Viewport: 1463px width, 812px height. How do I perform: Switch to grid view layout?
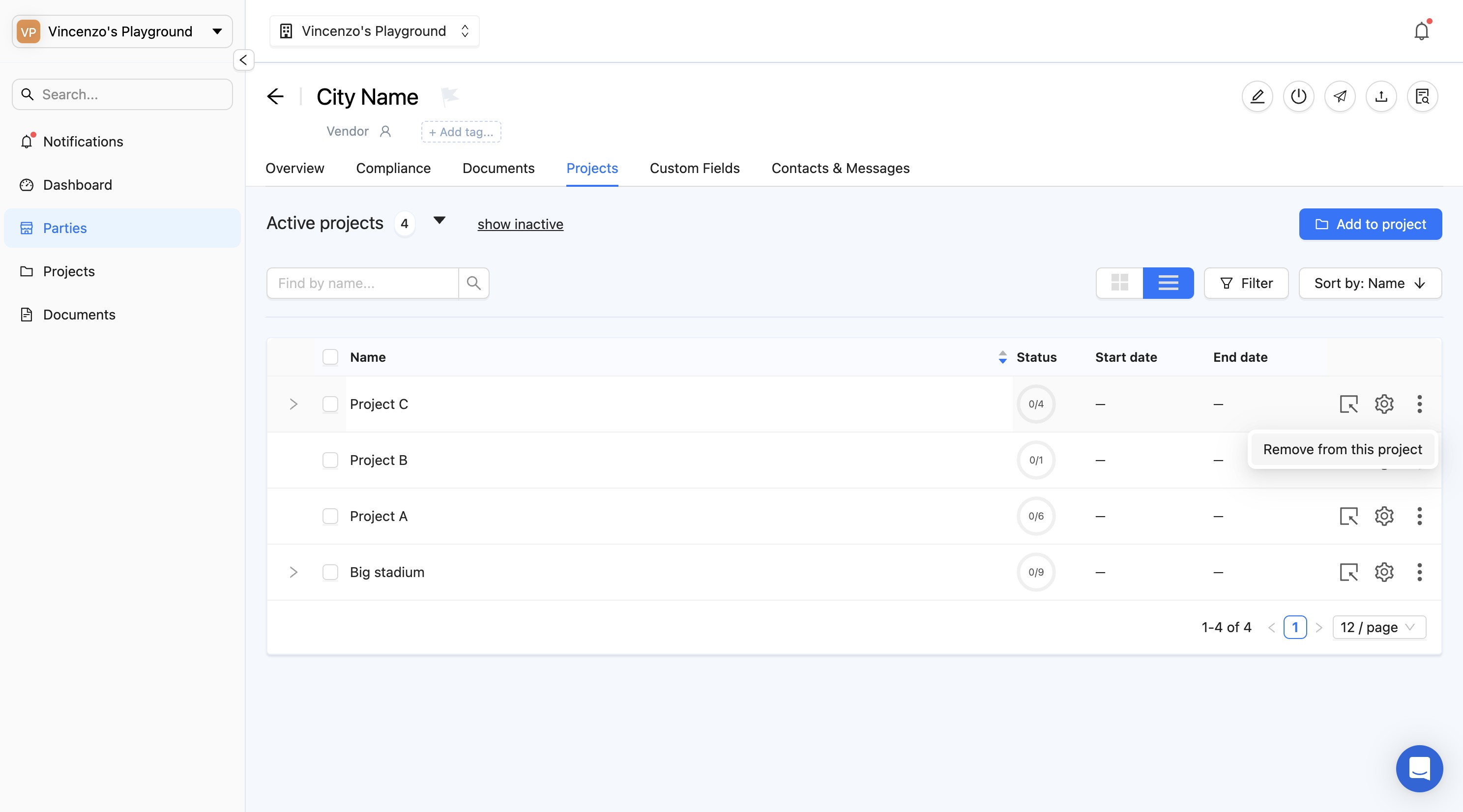(x=1119, y=283)
